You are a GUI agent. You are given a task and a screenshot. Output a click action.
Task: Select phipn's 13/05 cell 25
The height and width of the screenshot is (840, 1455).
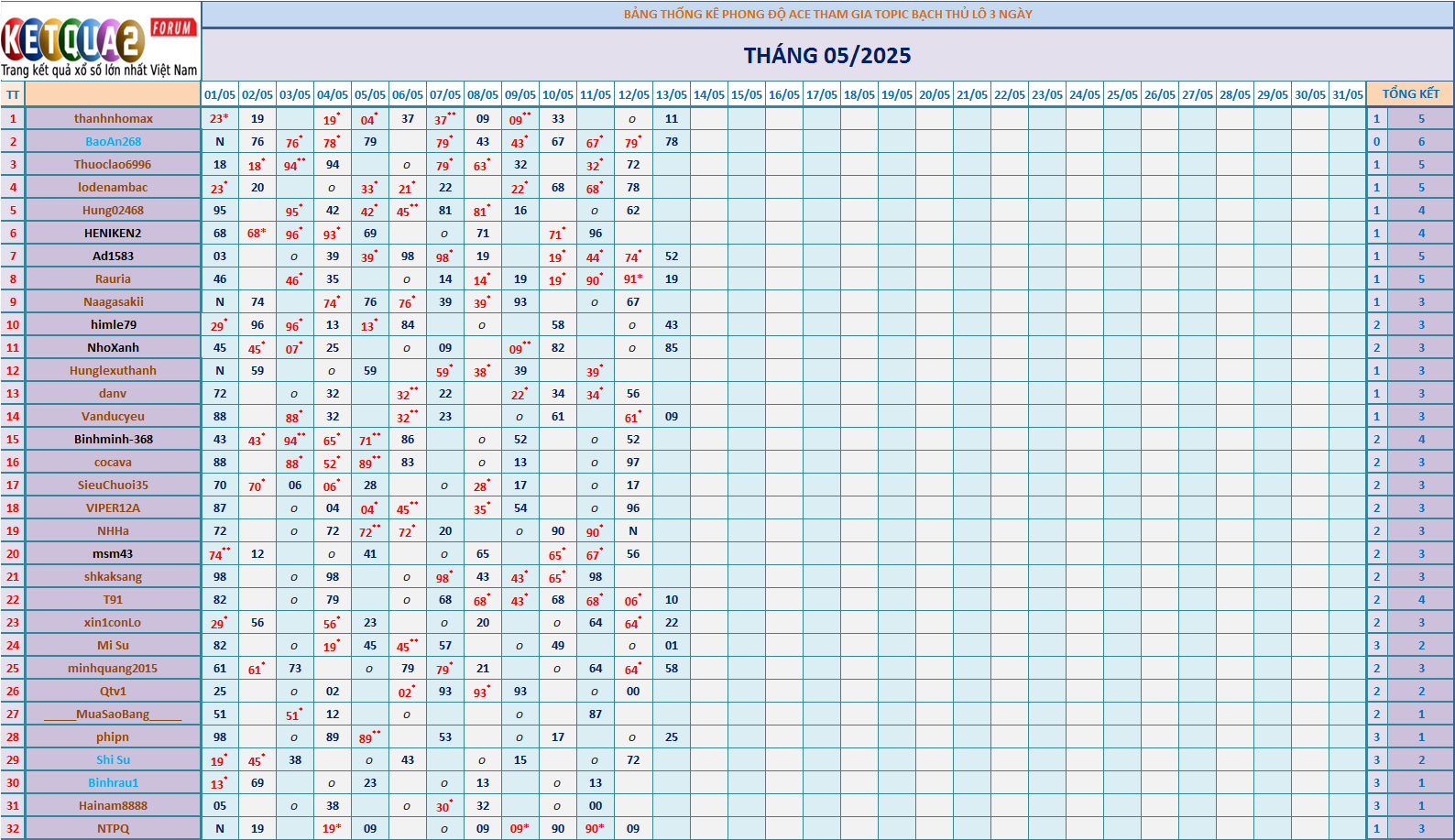(x=672, y=736)
